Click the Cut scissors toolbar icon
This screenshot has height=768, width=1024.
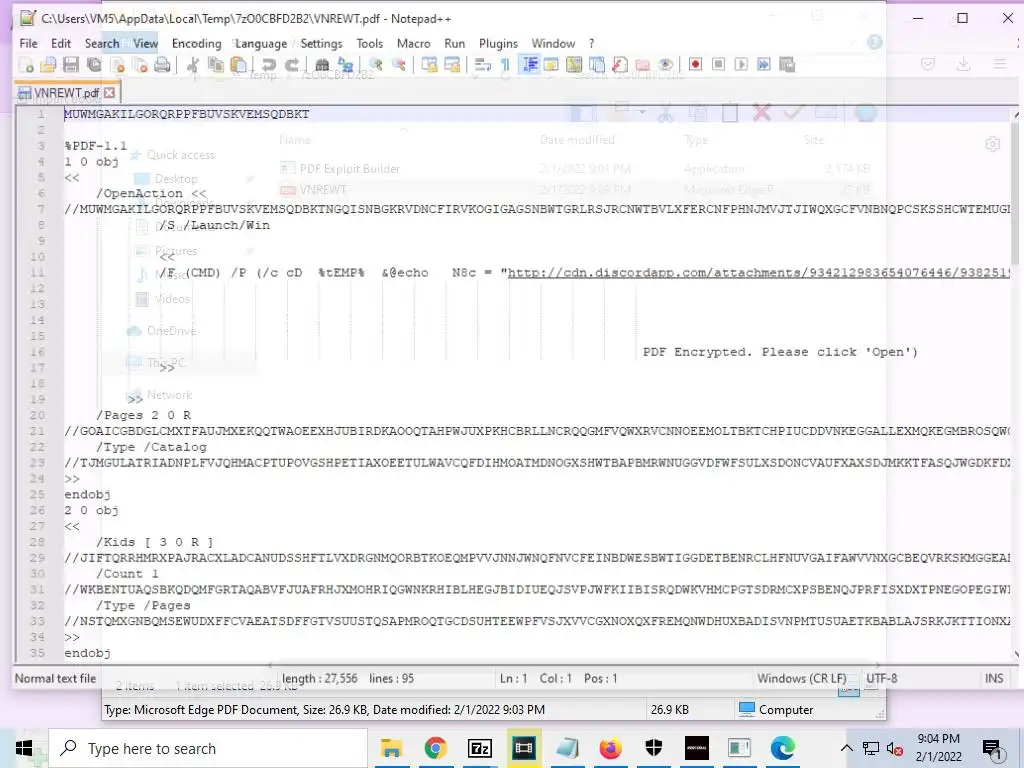[192, 65]
